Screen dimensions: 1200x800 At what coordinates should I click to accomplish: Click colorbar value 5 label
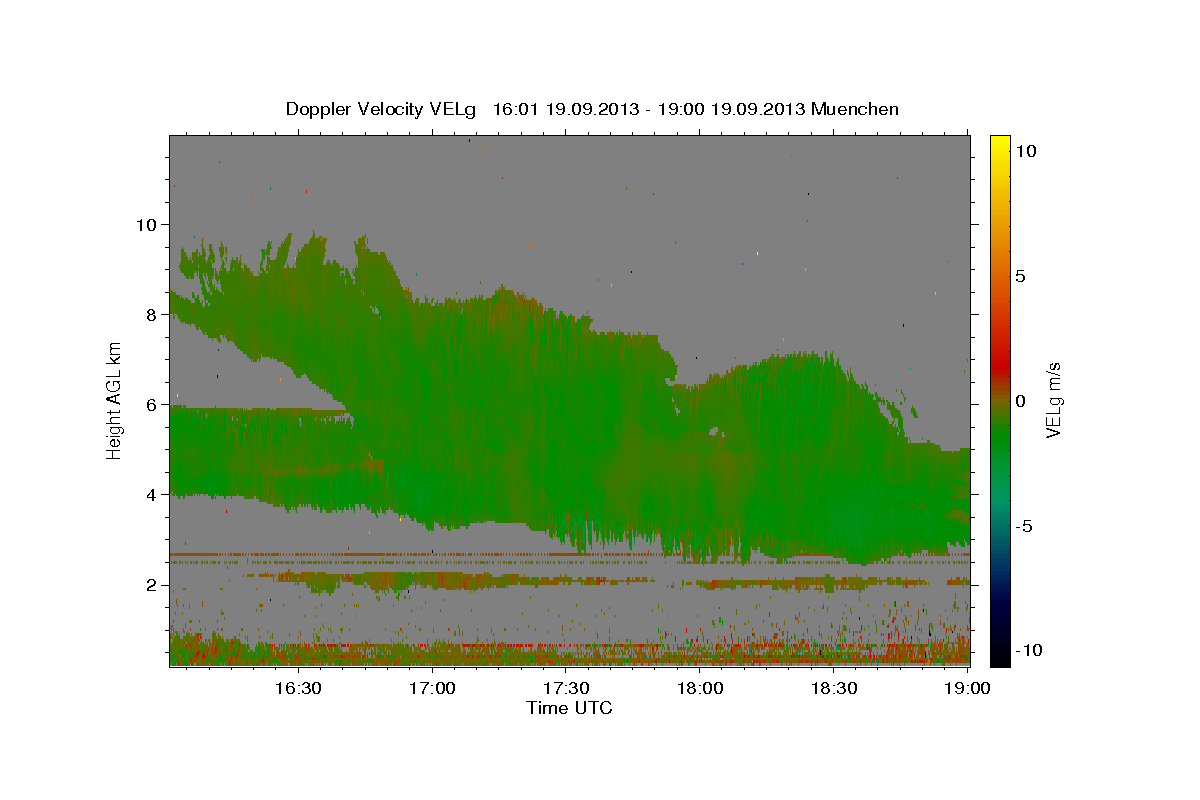[1020, 276]
